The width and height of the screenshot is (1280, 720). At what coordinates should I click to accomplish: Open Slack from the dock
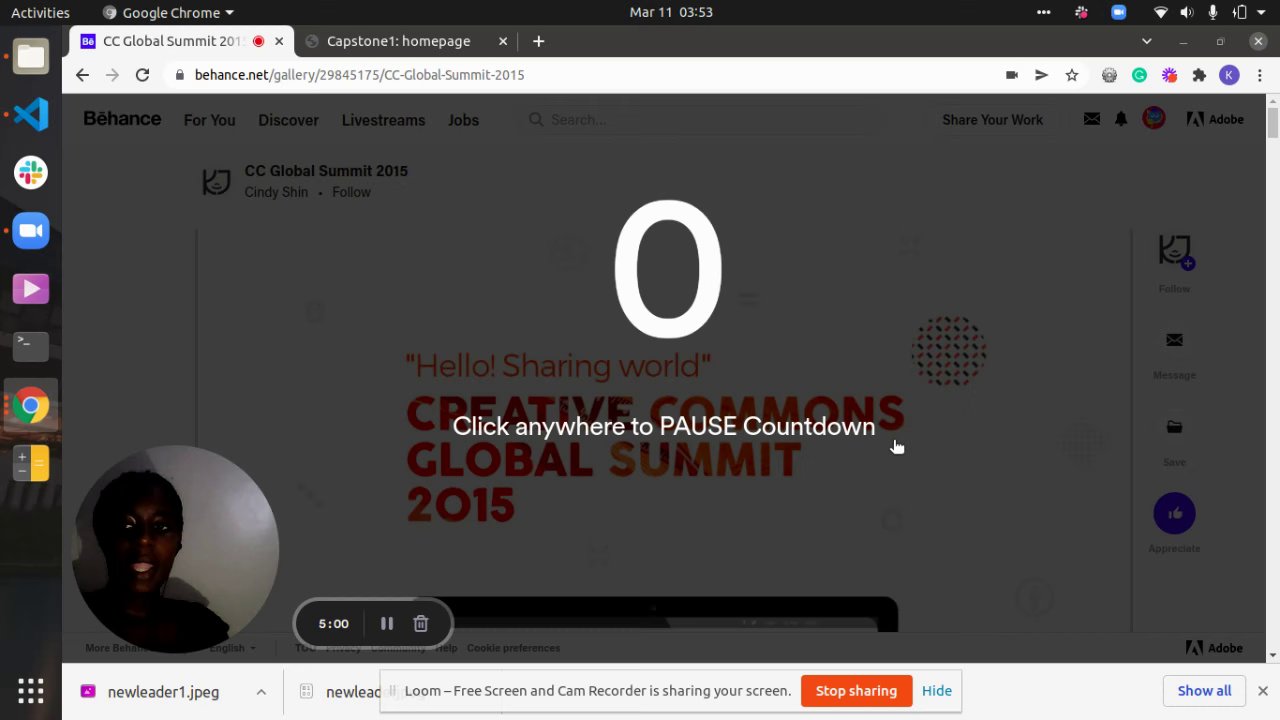click(31, 172)
